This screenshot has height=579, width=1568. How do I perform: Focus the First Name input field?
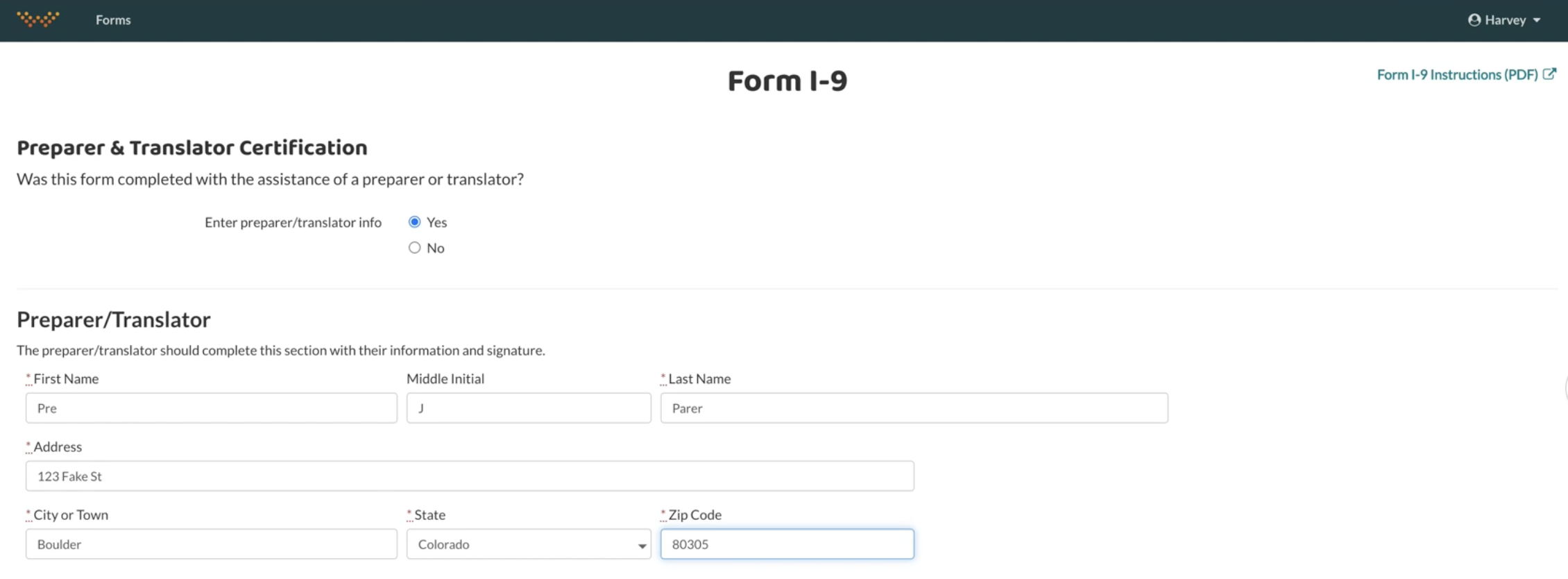click(x=211, y=408)
